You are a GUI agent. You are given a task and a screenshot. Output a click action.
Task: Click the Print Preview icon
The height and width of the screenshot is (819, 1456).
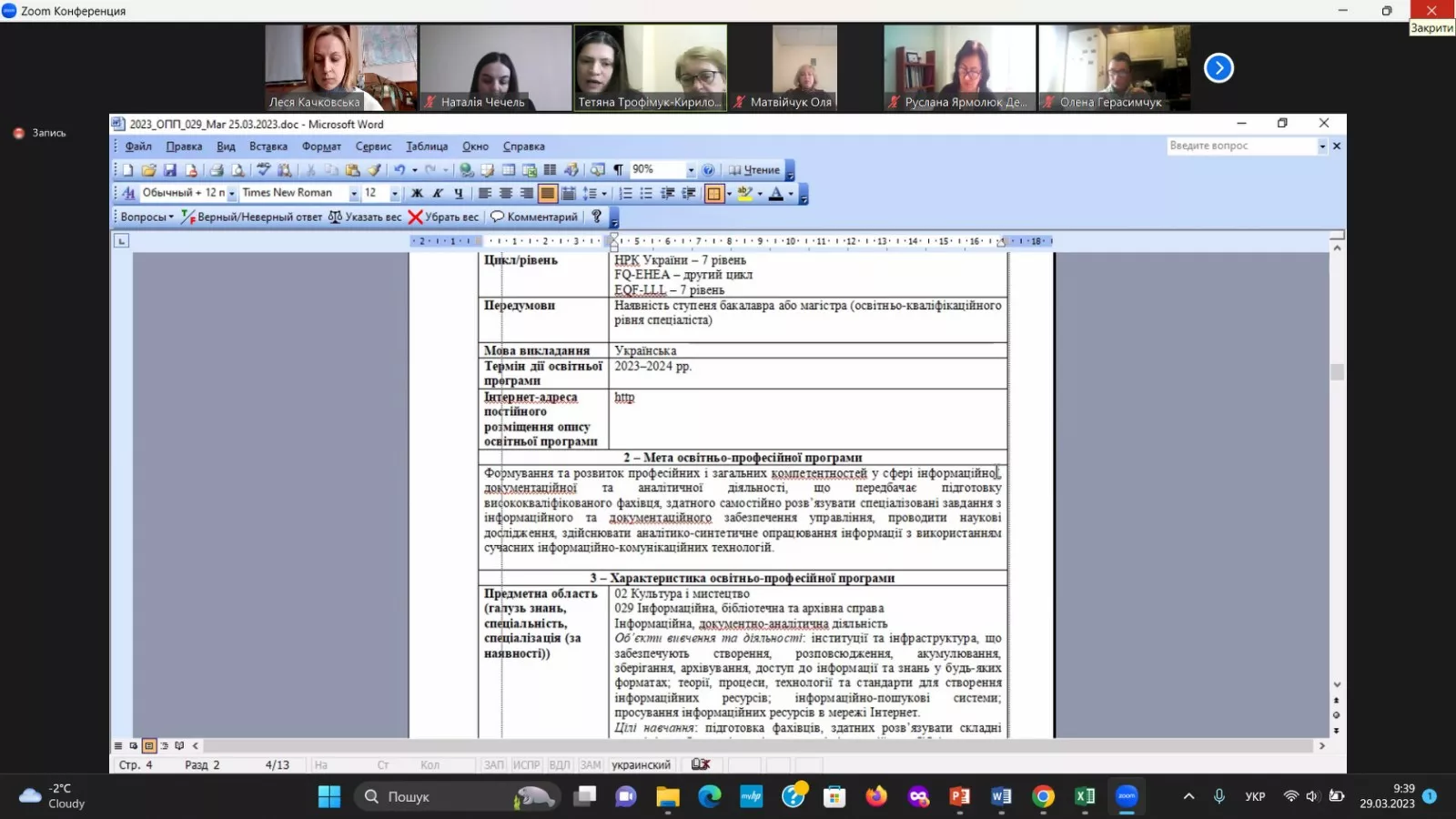click(x=238, y=170)
